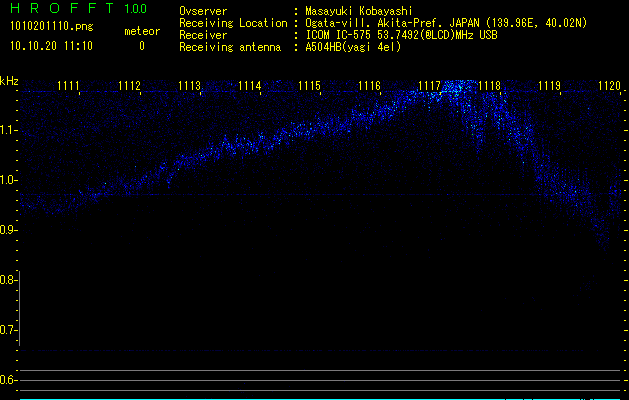This screenshot has width=629, height=400.
Task: Click the 1.1 kHz axis label
Action: [7, 130]
